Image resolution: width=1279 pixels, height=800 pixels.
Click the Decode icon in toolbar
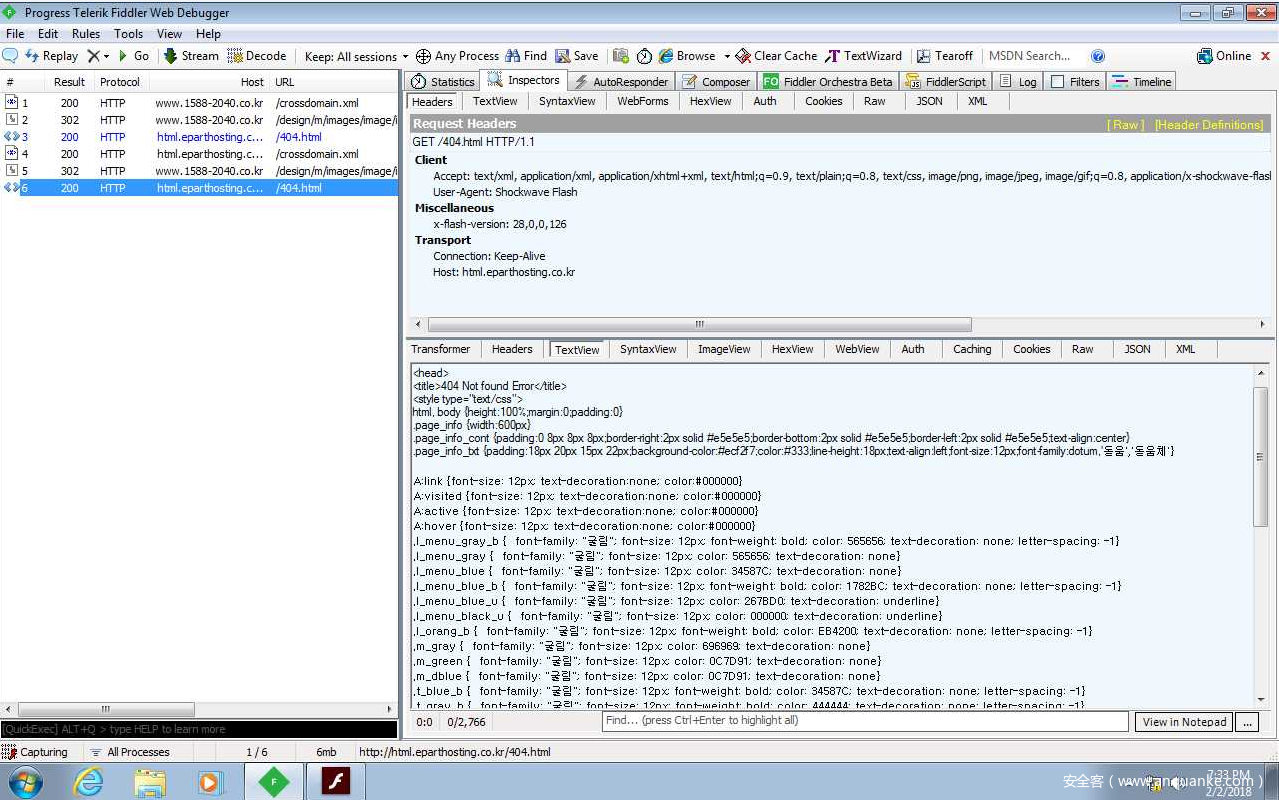tap(236, 56)
